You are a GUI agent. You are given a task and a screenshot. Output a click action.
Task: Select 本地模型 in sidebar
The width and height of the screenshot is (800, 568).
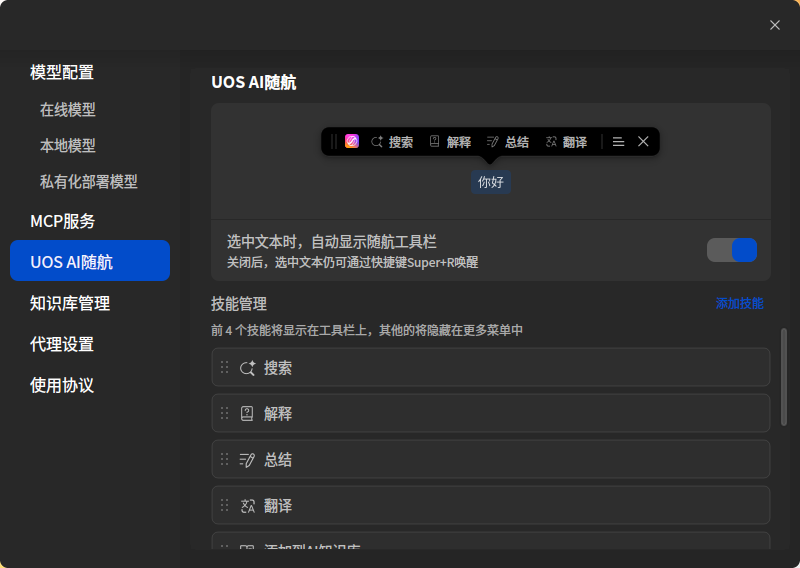tap(68, 145)
